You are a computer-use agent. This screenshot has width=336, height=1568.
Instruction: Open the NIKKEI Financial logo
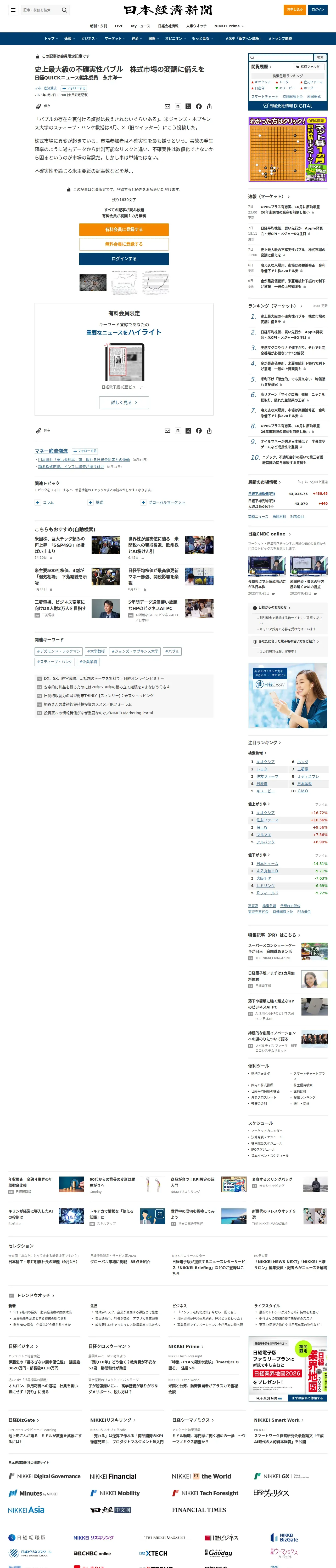click(x=113, y=1475)
